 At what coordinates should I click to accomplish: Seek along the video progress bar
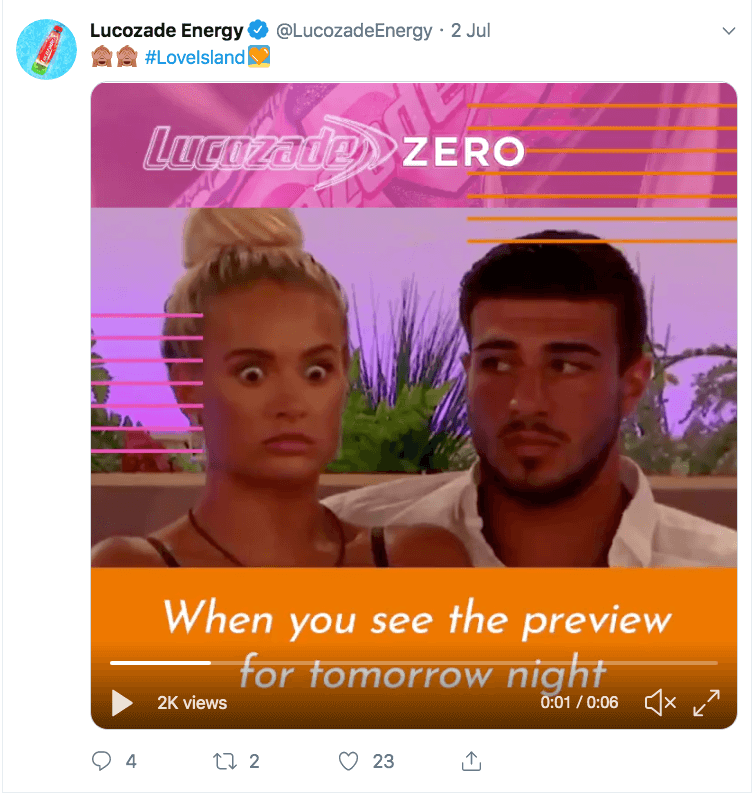coord(414,663)
